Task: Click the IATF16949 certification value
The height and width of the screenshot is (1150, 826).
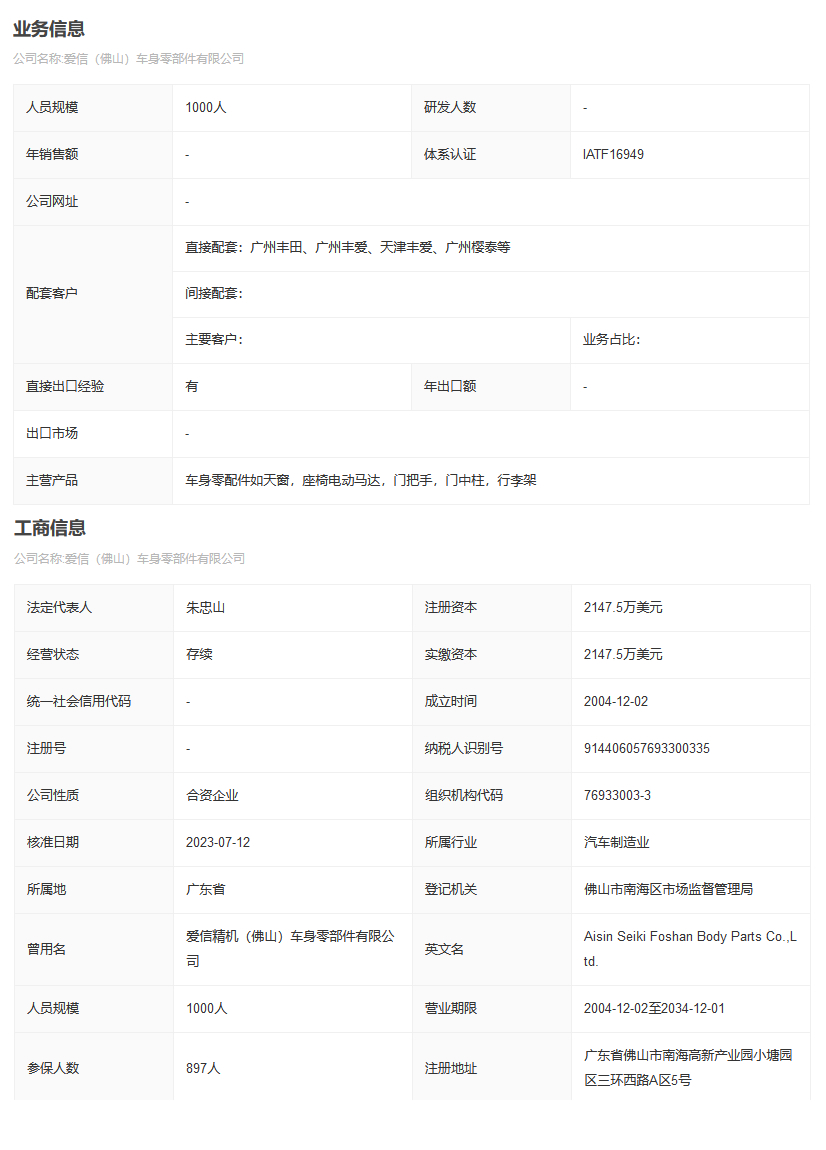Action: pyautogui.click(x=613, y=154)
